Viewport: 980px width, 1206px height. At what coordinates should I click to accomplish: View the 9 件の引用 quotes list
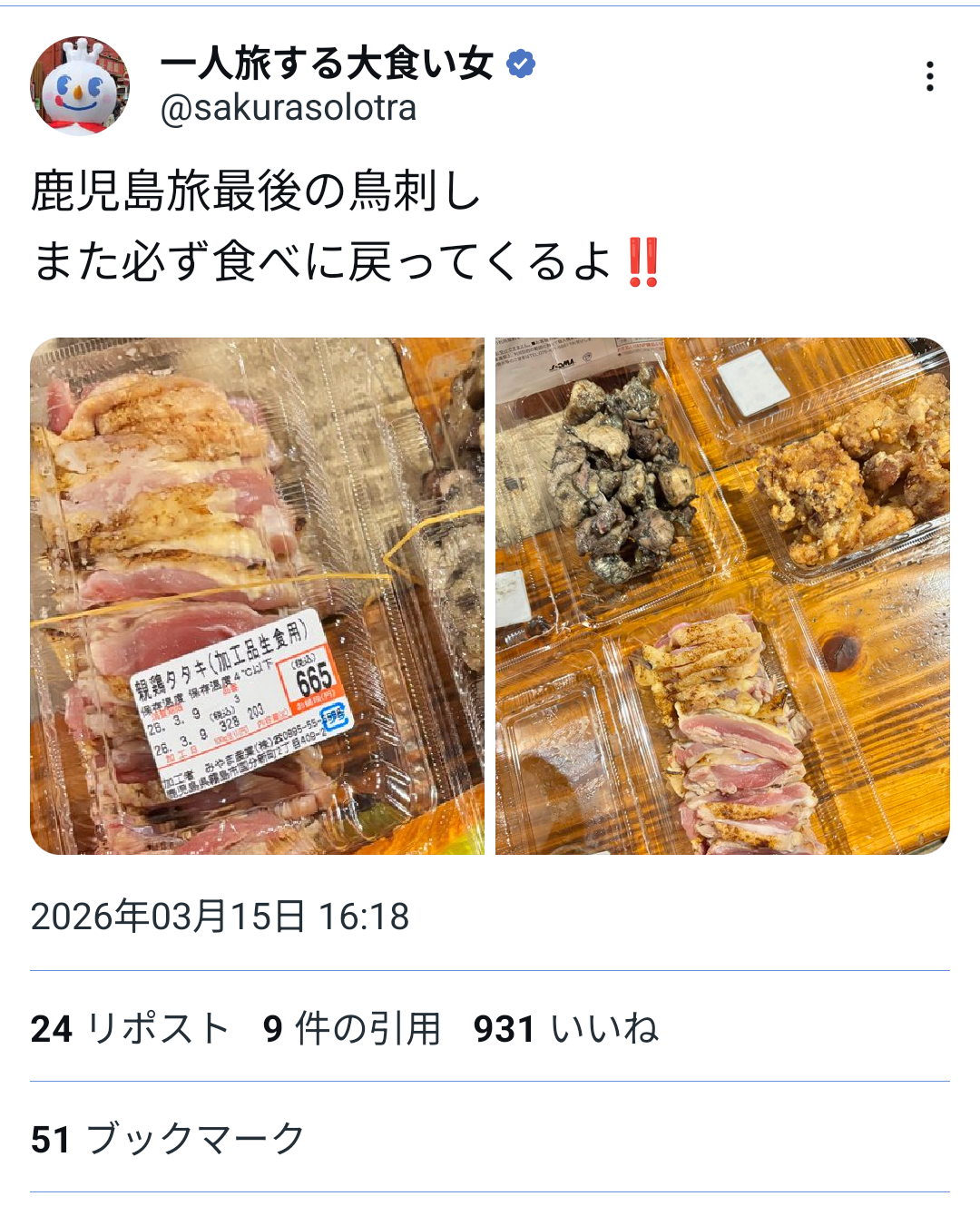(x=352, y=1028)
